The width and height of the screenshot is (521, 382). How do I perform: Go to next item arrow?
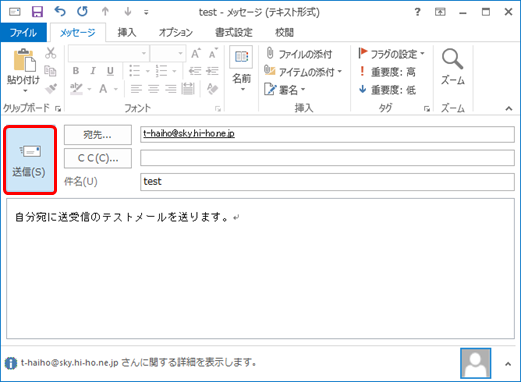128,12
